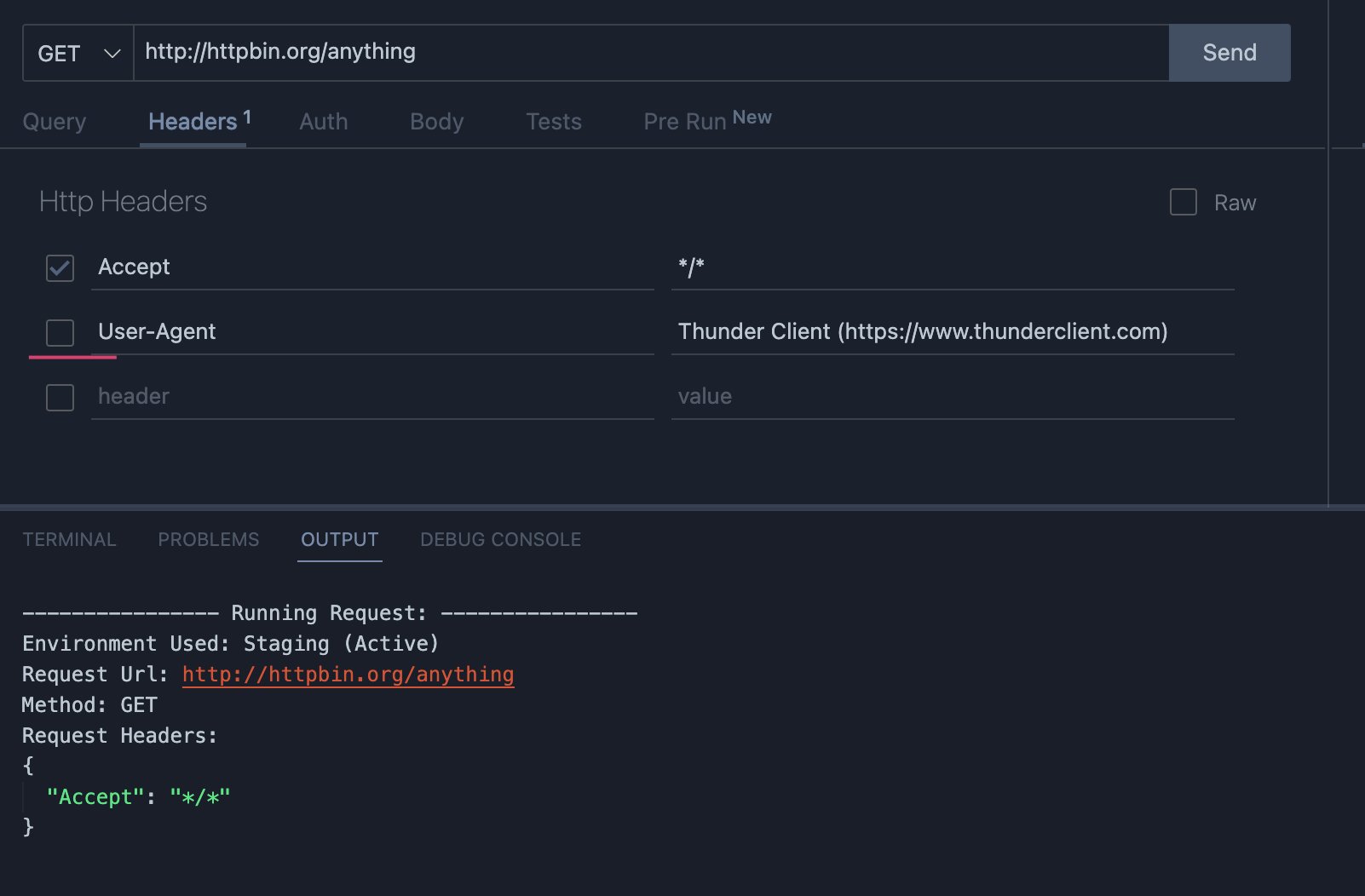
Task: Open the PROBLEMS panel
Action: pos(208,539)
